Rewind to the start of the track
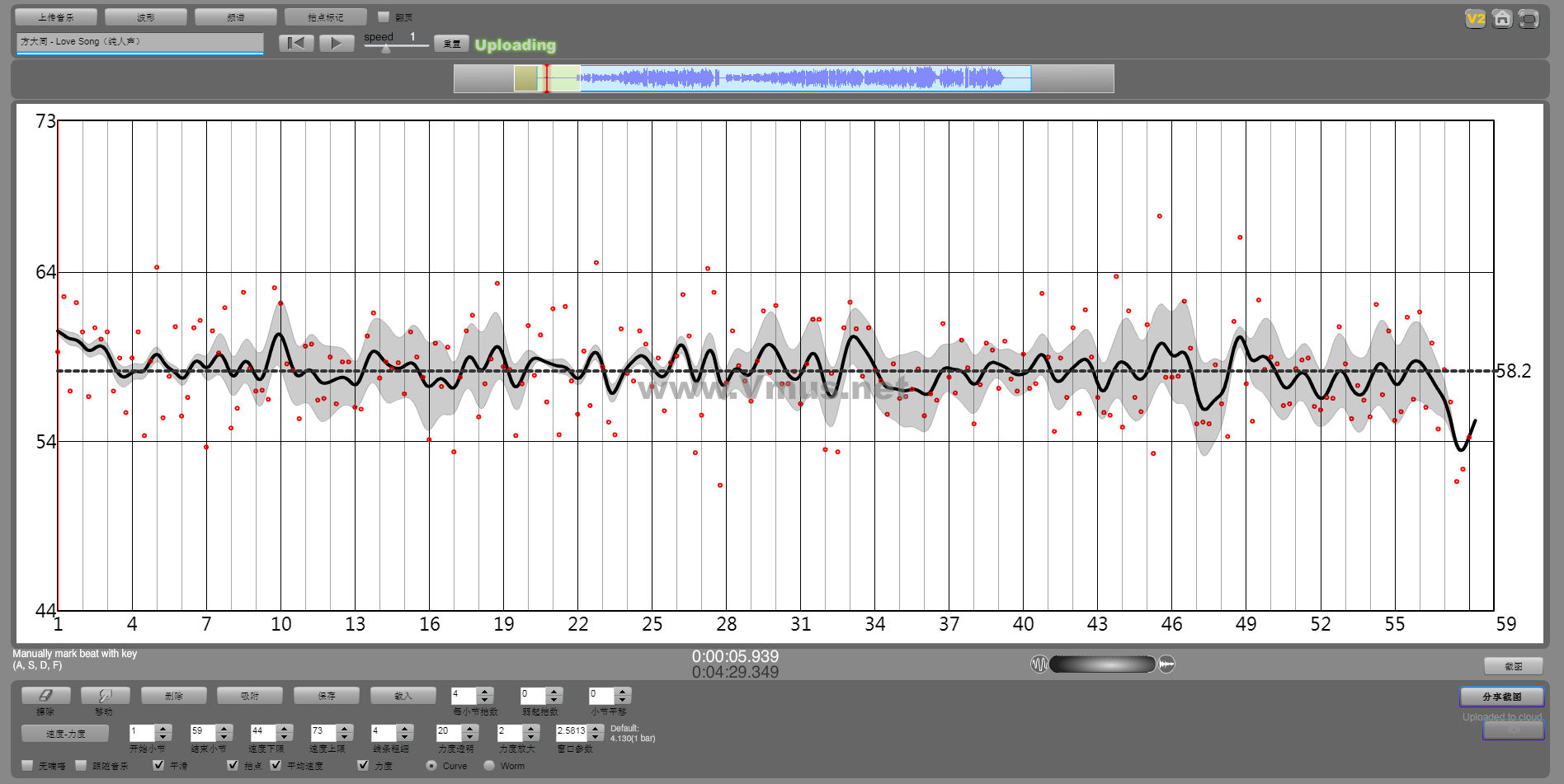The width and height of the screenshot is (1564, 784). [x=296, y=44]
